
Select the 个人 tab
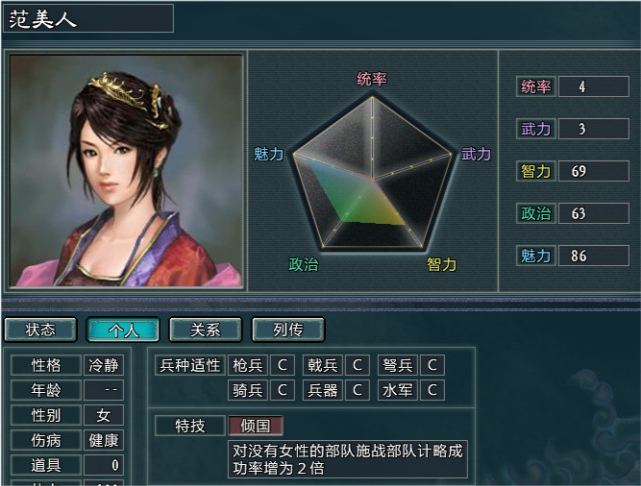pyautogui.click(x=123, y=329)
